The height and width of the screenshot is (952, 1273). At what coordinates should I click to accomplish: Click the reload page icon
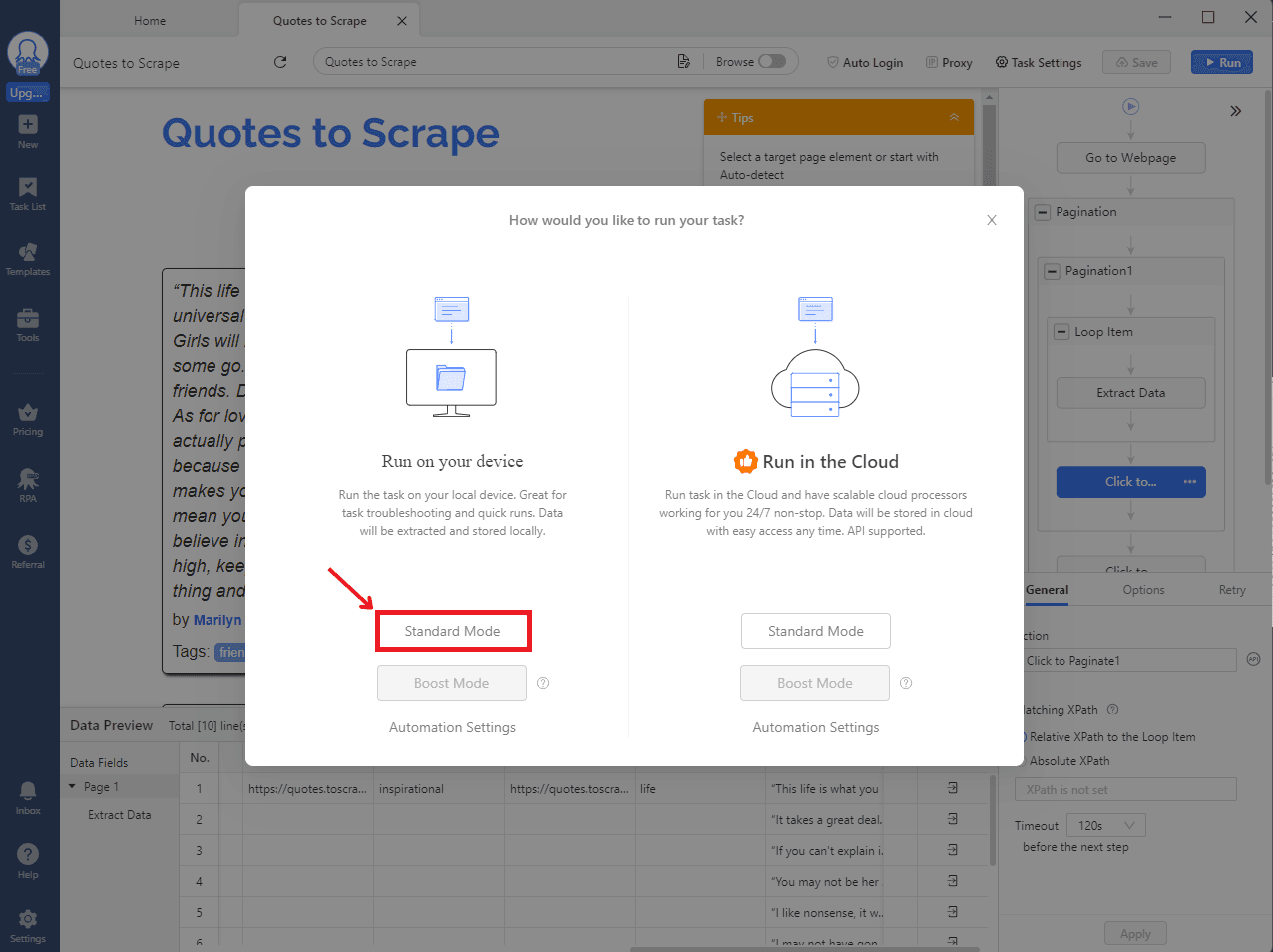(x=280, y=62)
